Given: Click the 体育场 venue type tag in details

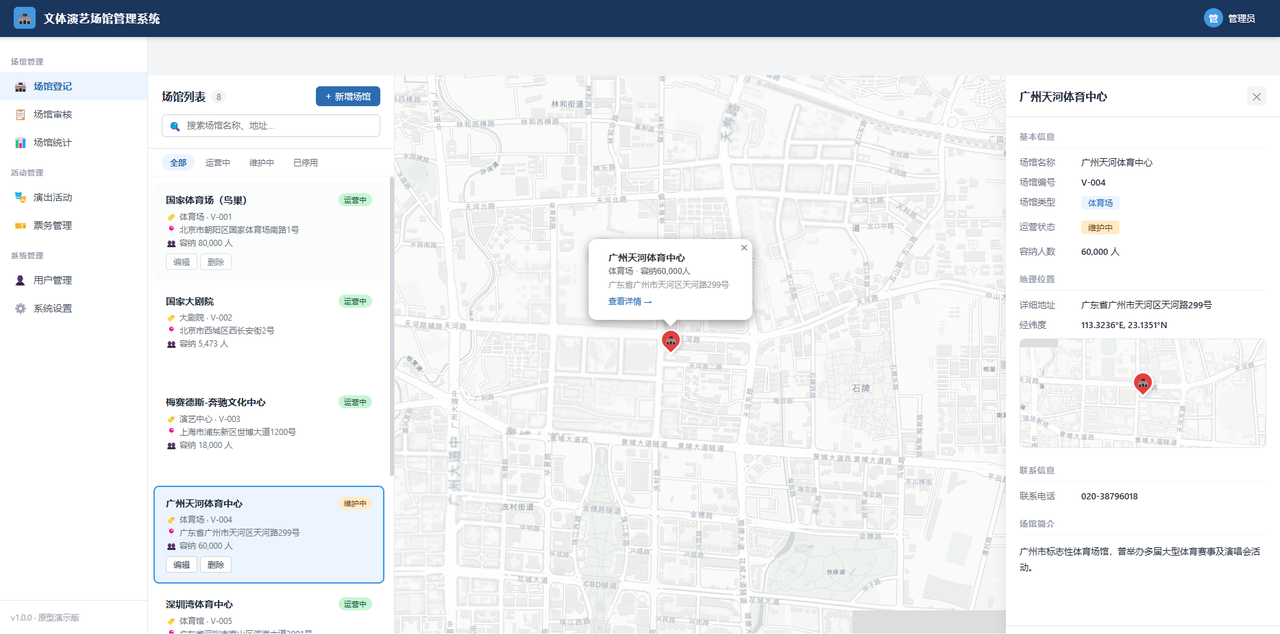Looking at the screenshot, I should (1100, 203).
